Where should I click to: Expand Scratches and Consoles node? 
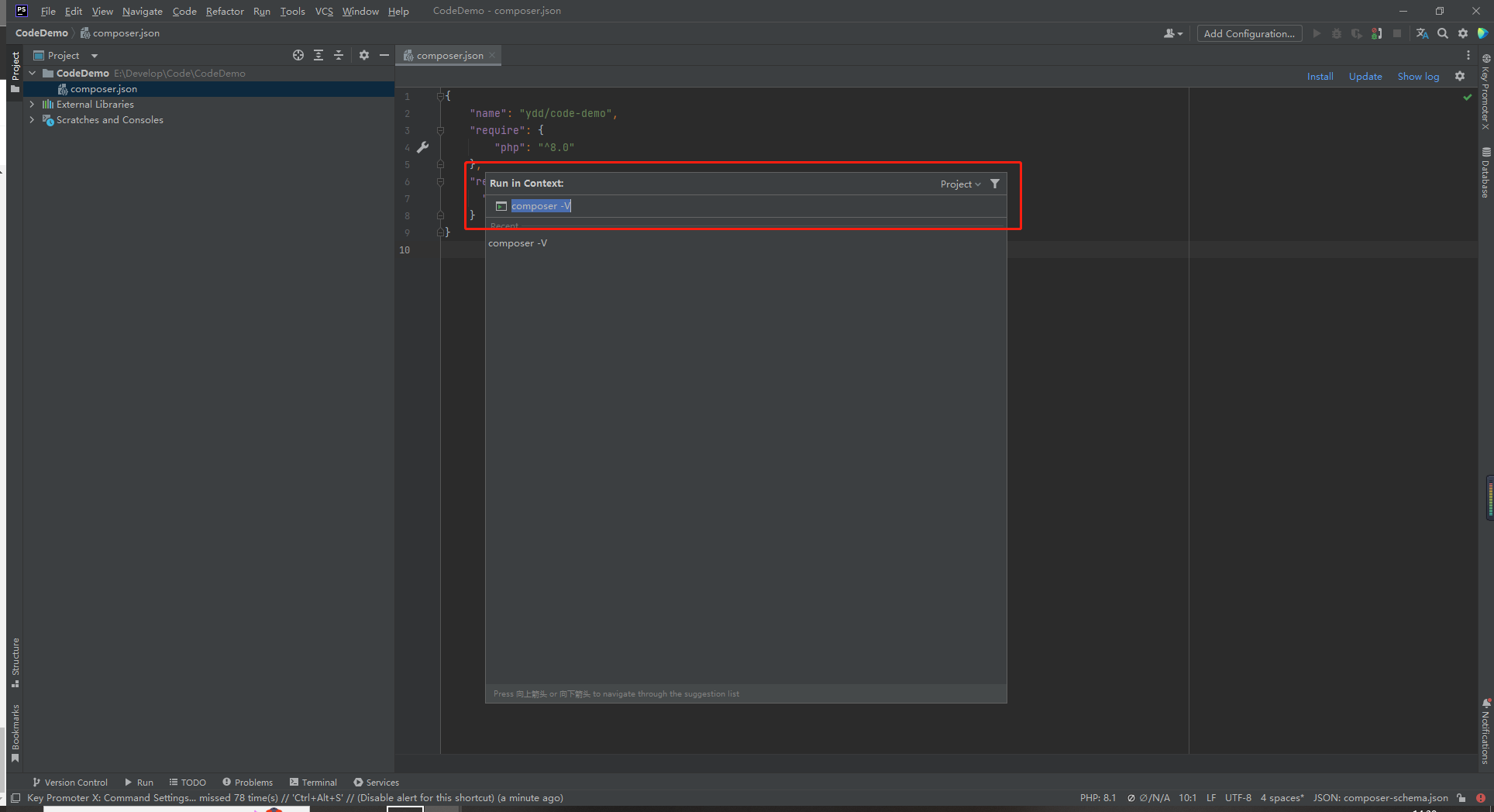click(x=33, y=119)
